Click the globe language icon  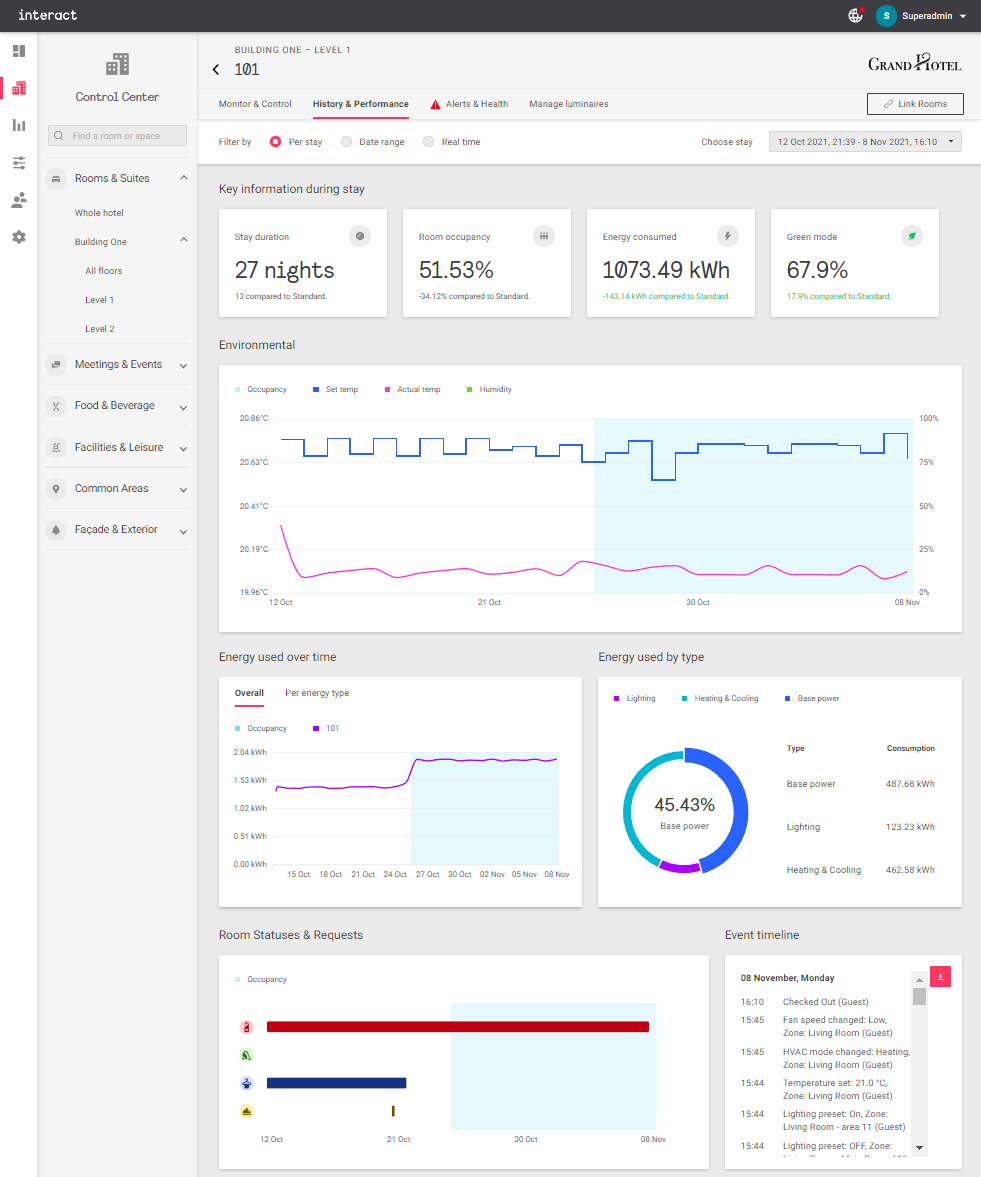point(855,15)
